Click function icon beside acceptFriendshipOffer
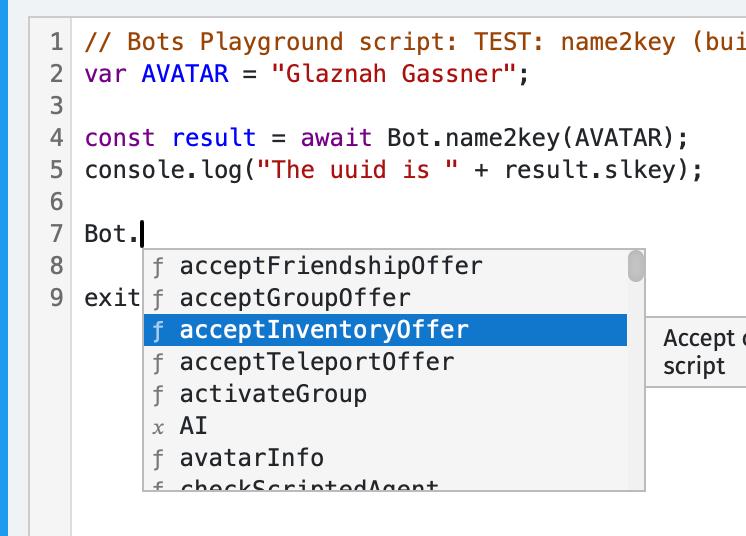The height and width of the screenshot is (536, 746). pos(159,266)
